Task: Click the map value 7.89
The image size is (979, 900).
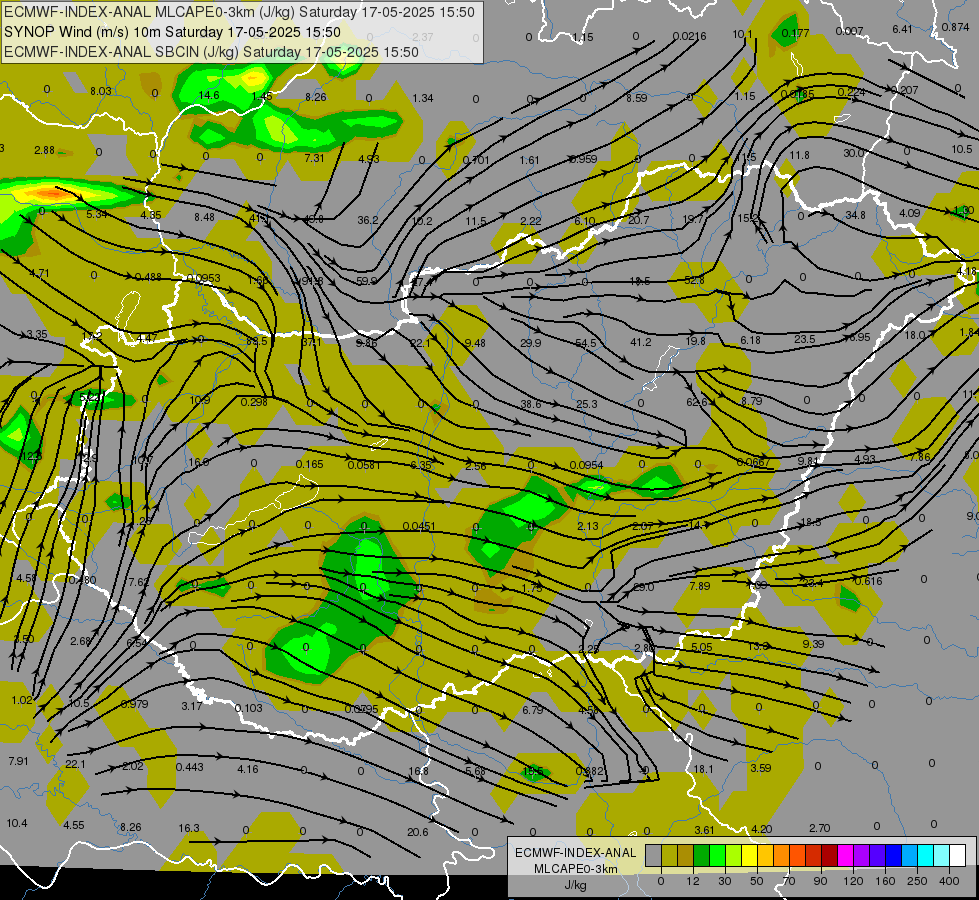Action: 700,586
